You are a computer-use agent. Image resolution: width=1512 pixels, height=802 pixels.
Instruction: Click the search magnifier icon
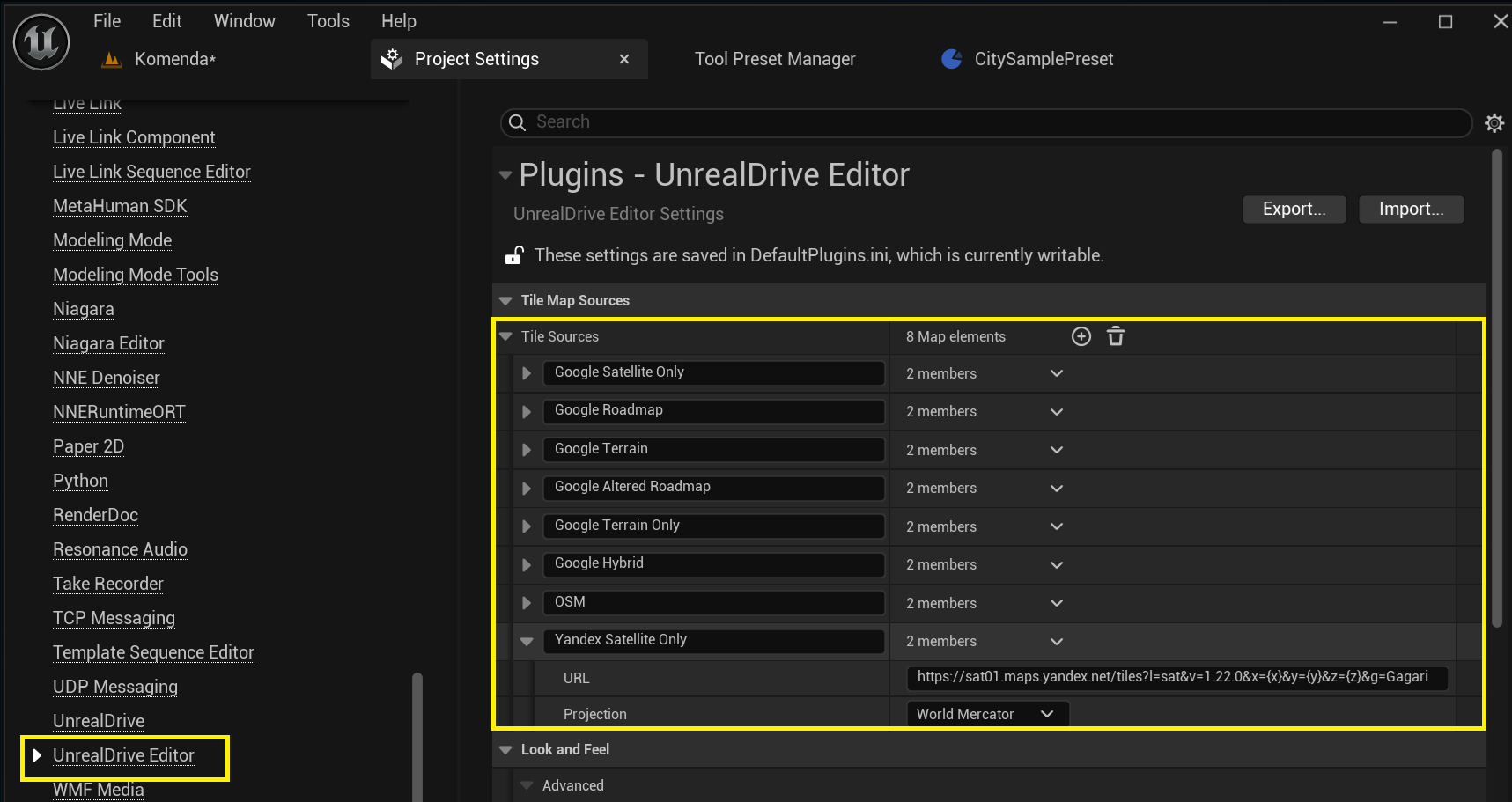518,122
